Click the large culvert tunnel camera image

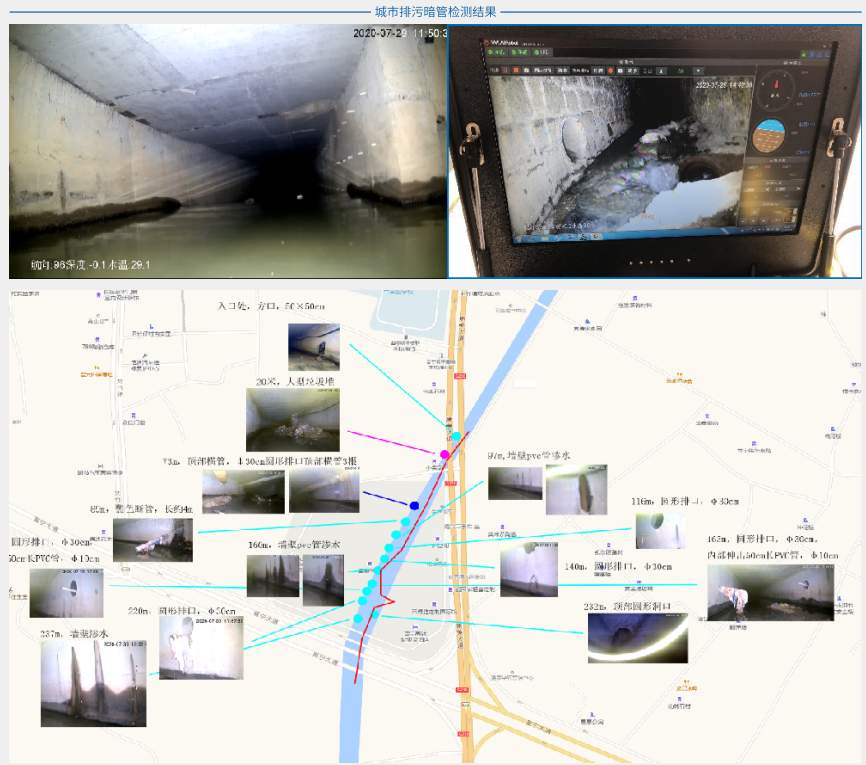228,151
